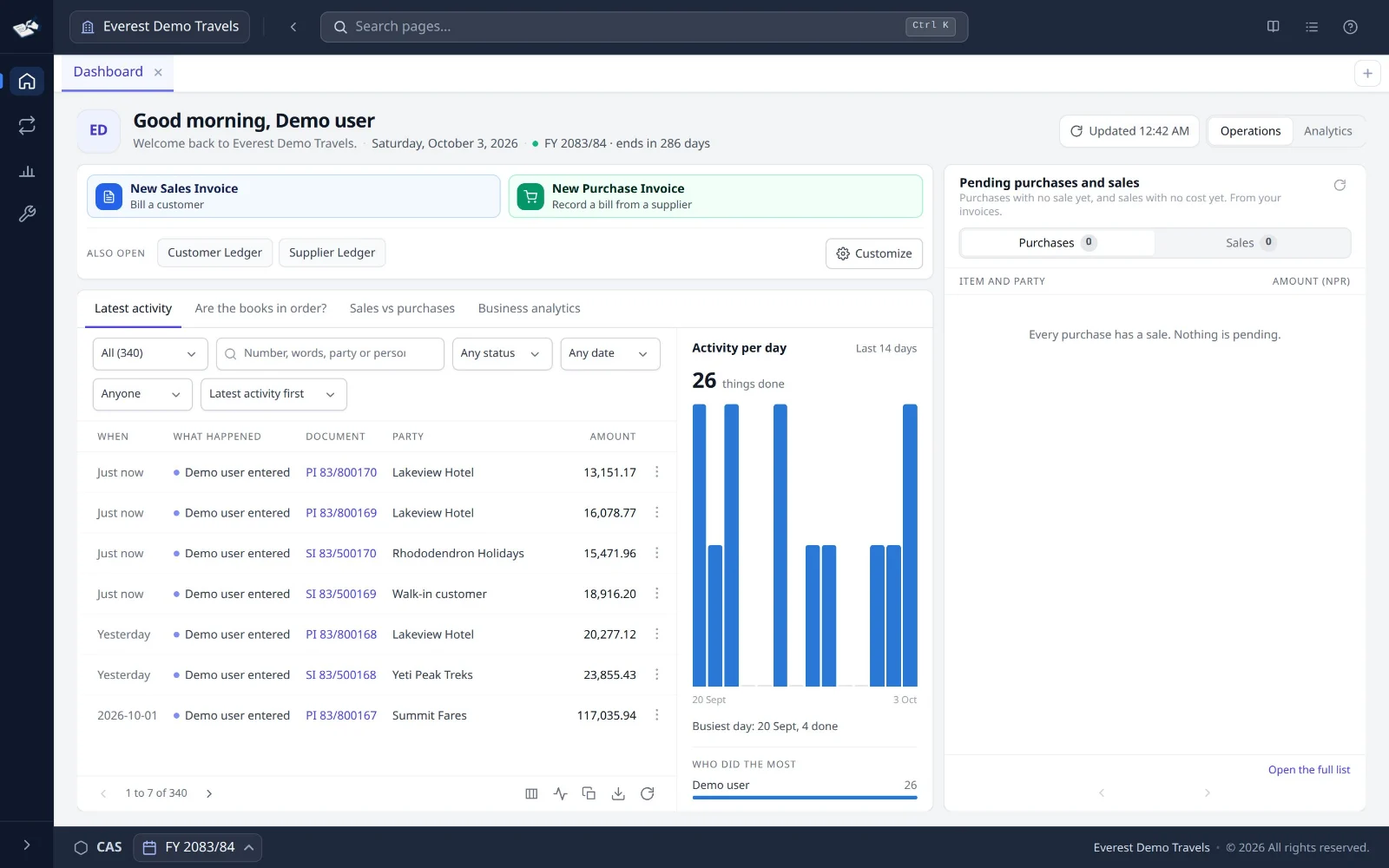The image size is (1389, 868).
Task: Select the Latest activity tab
Action: [x=133, y=309]
